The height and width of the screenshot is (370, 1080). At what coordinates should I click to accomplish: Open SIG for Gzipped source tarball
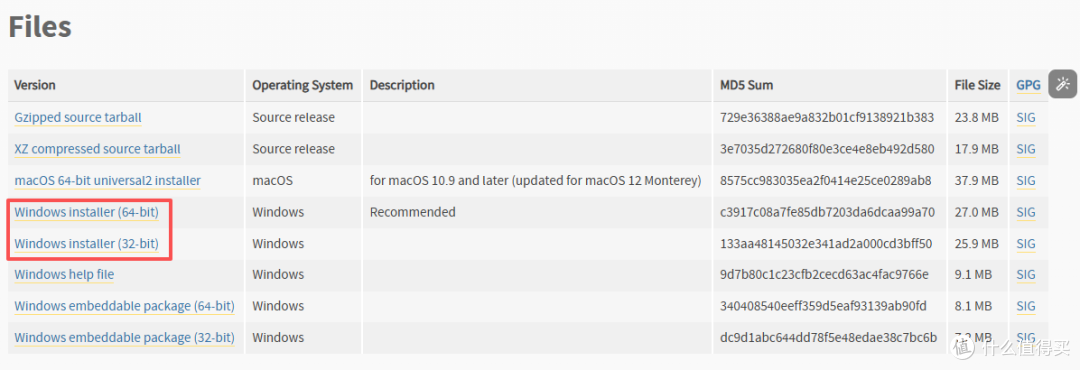(x=1026, y=118)
